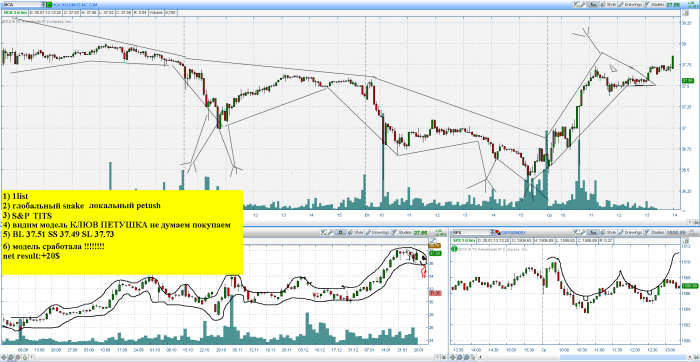Select the green price bubble on the daily chart's axis

[435, 254]
